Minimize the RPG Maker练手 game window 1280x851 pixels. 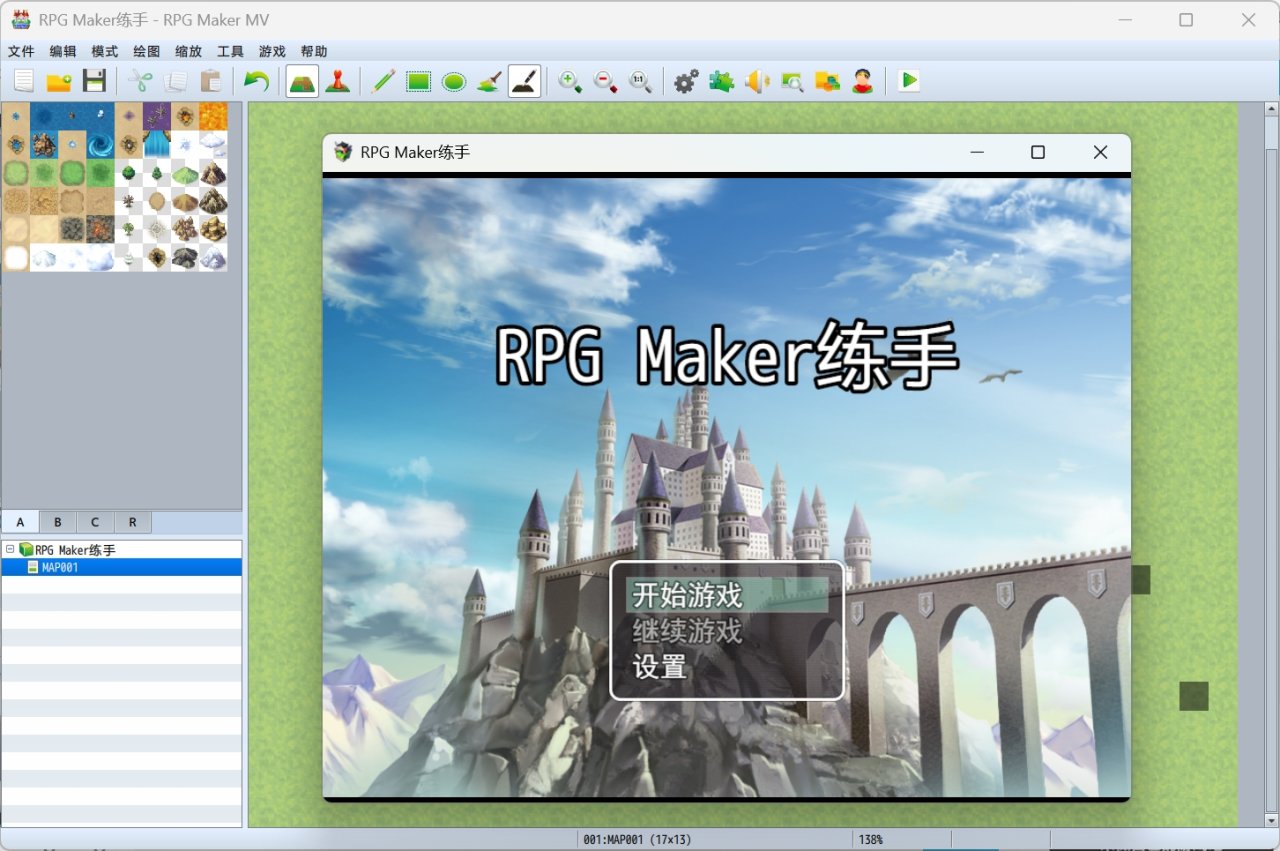coord(977,152)
